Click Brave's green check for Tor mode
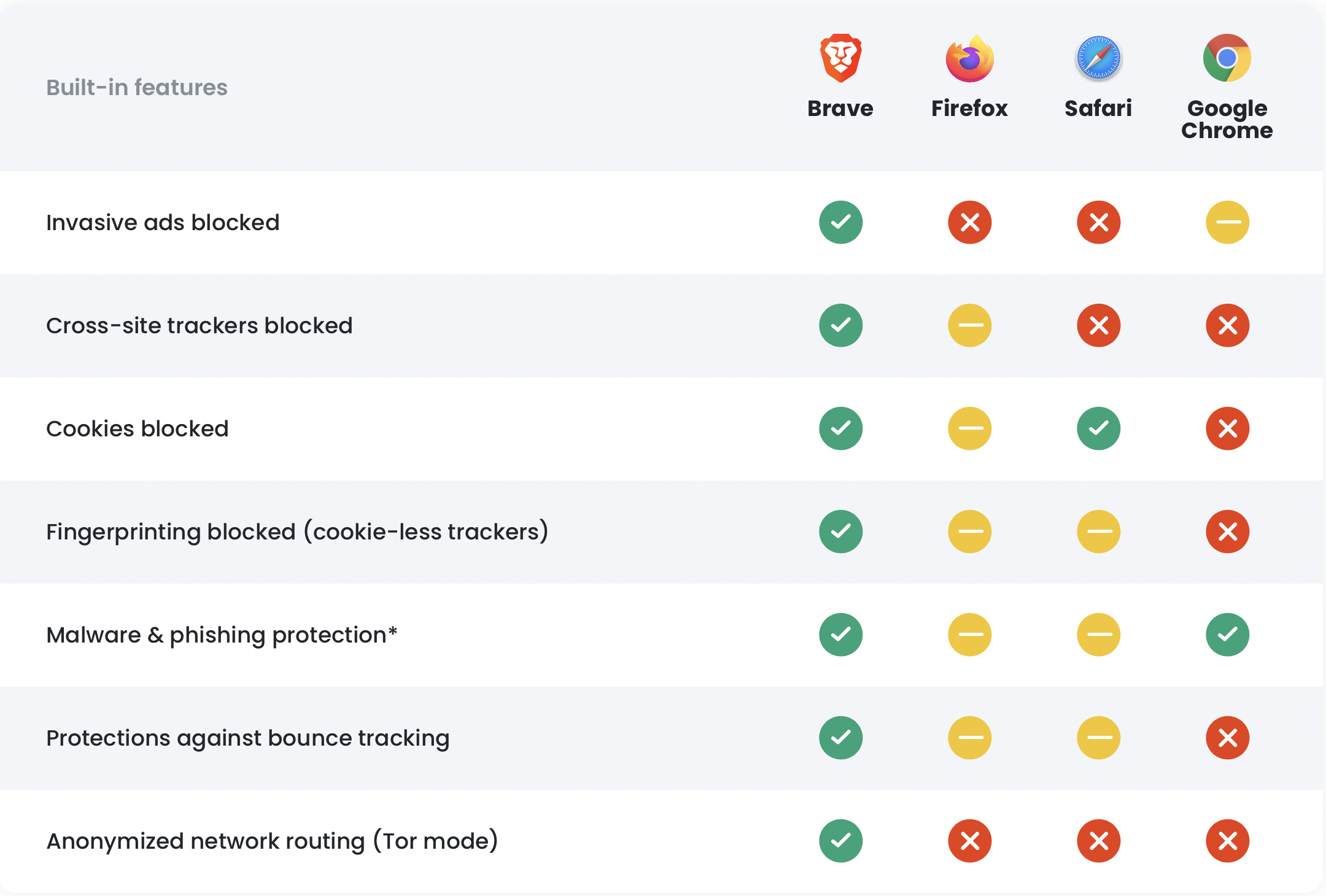Viewport: 1326px width, 896px height. coord(840,841)
